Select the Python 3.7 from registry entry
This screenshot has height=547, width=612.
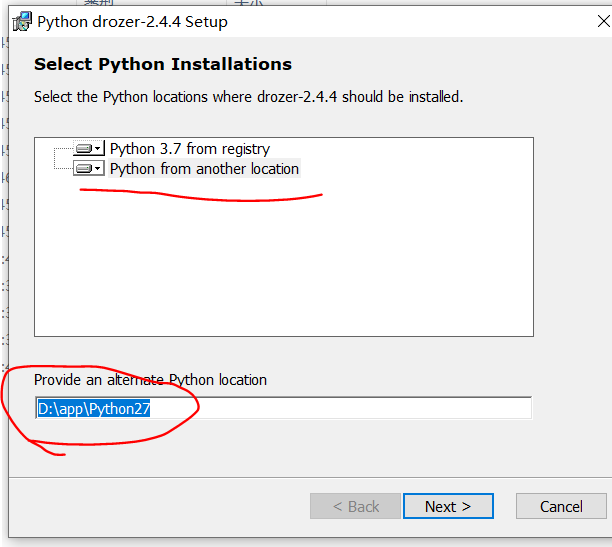190,149
